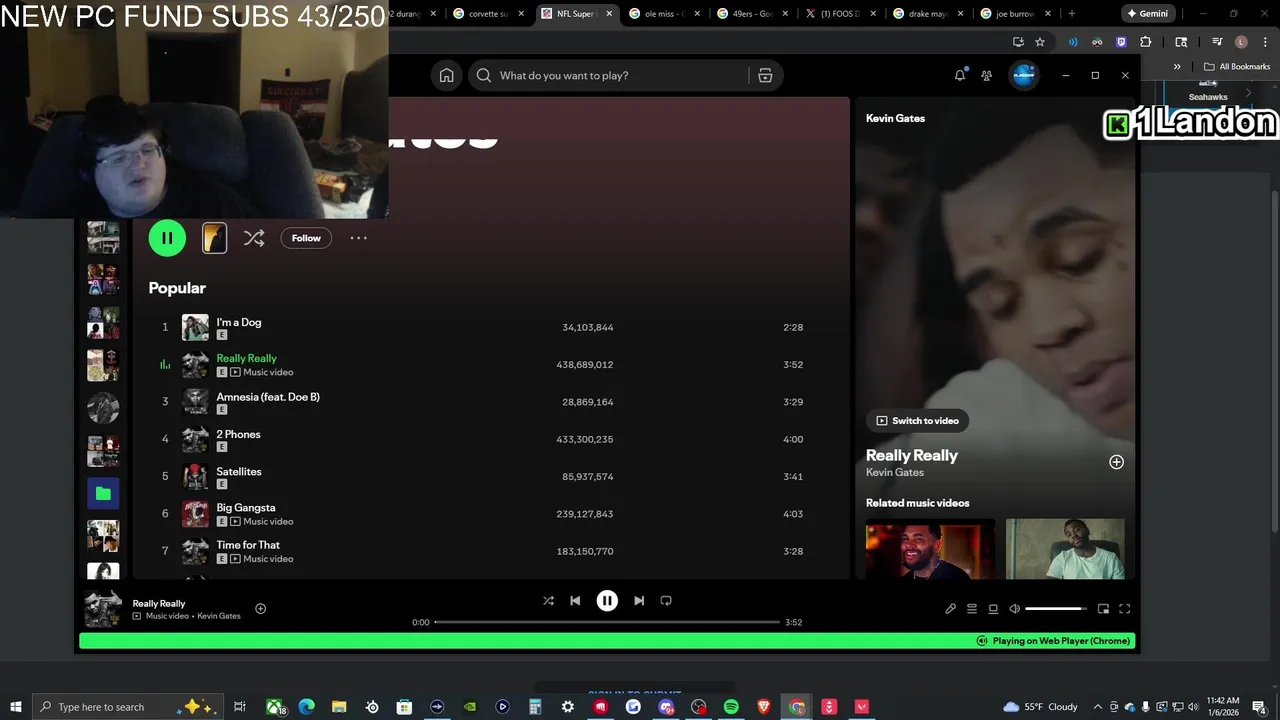Go to Spotify Home
The width and height of the screenshot is (1280, 720).
coord(447,75)
